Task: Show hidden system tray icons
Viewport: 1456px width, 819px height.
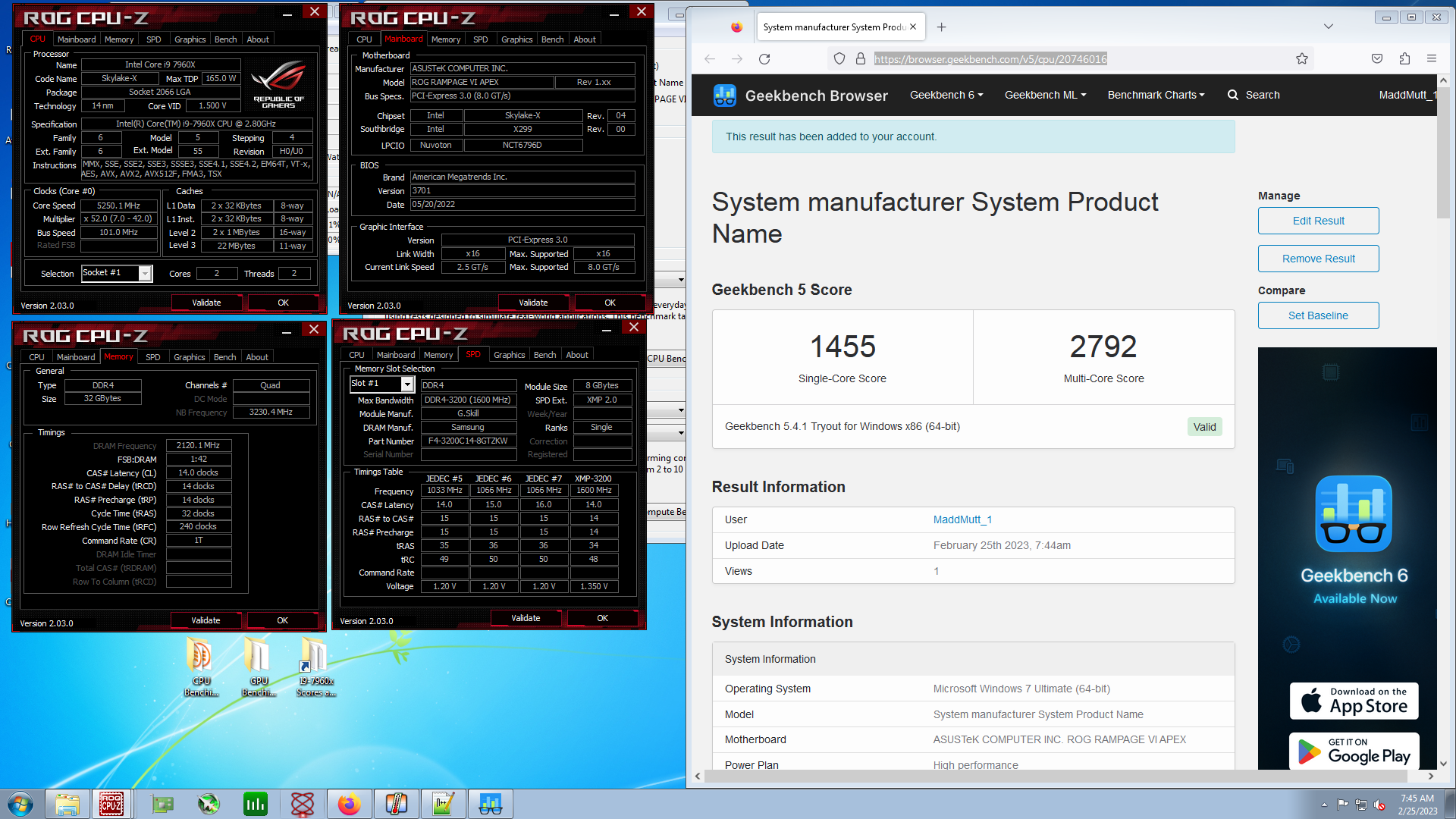Action: (1324, 805)
